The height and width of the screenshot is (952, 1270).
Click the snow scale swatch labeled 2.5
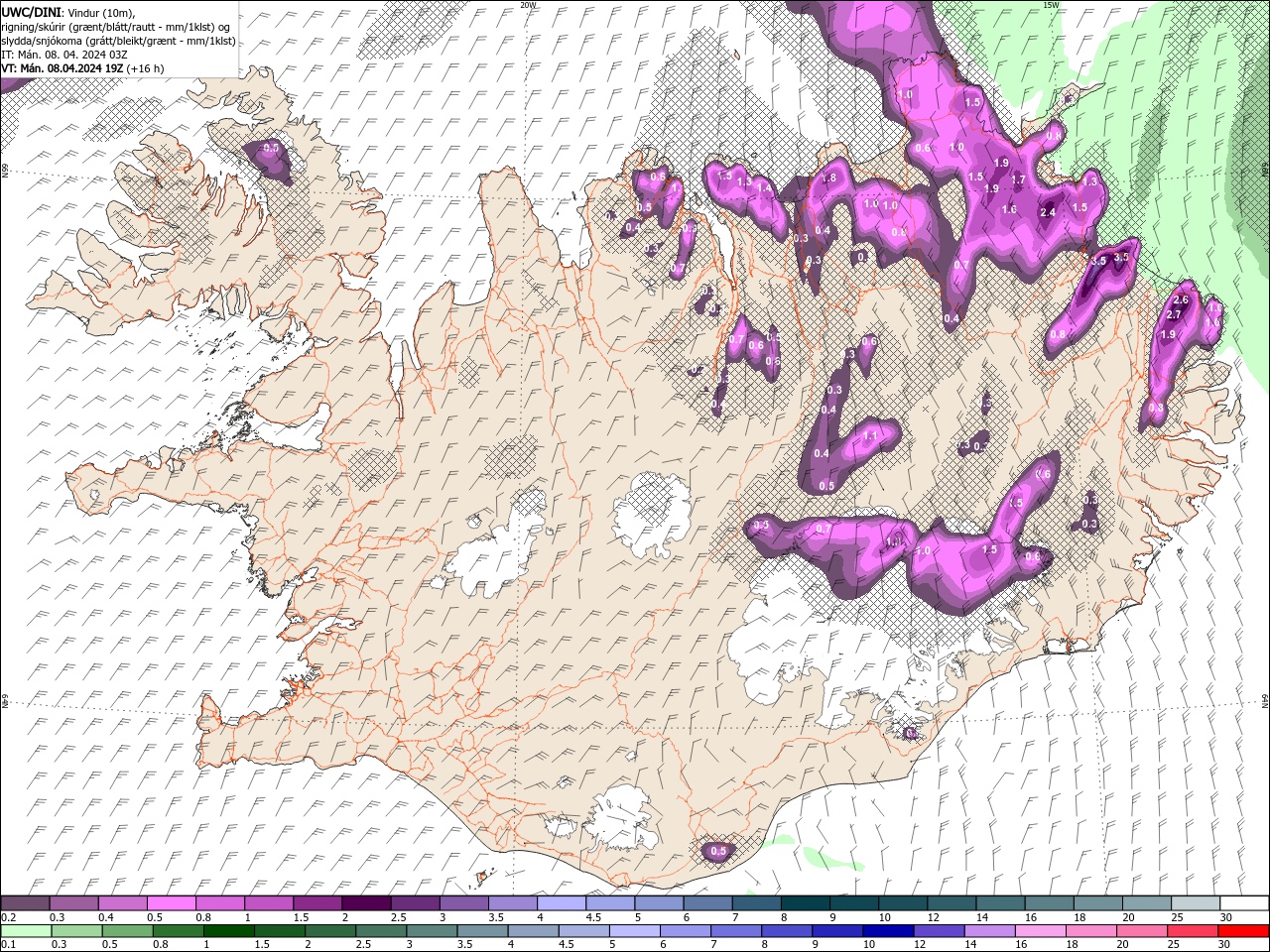415,903
